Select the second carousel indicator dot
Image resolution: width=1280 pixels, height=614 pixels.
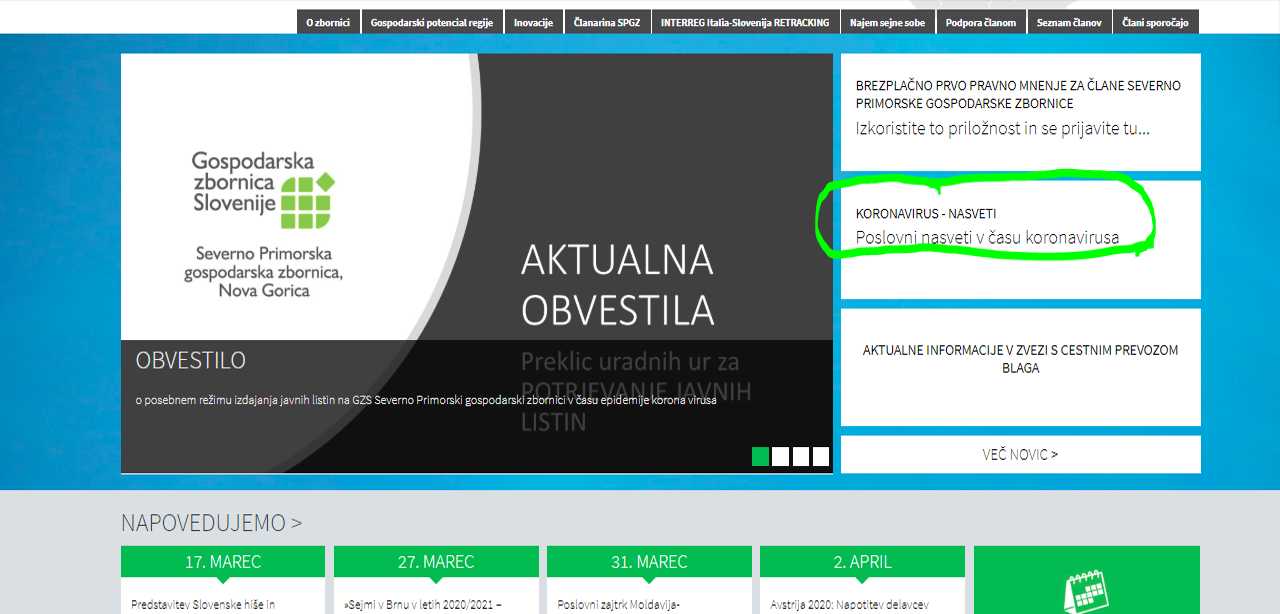tap(780, 456)
